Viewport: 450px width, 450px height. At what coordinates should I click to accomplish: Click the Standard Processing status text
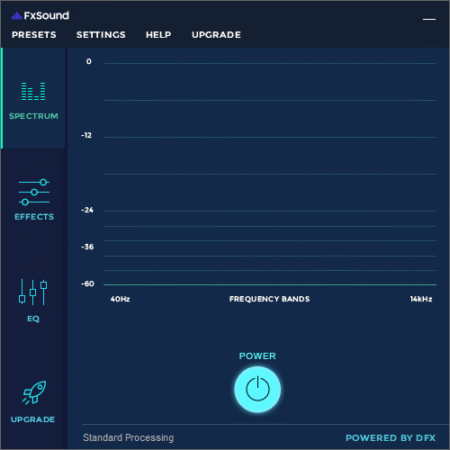[128, 438]
